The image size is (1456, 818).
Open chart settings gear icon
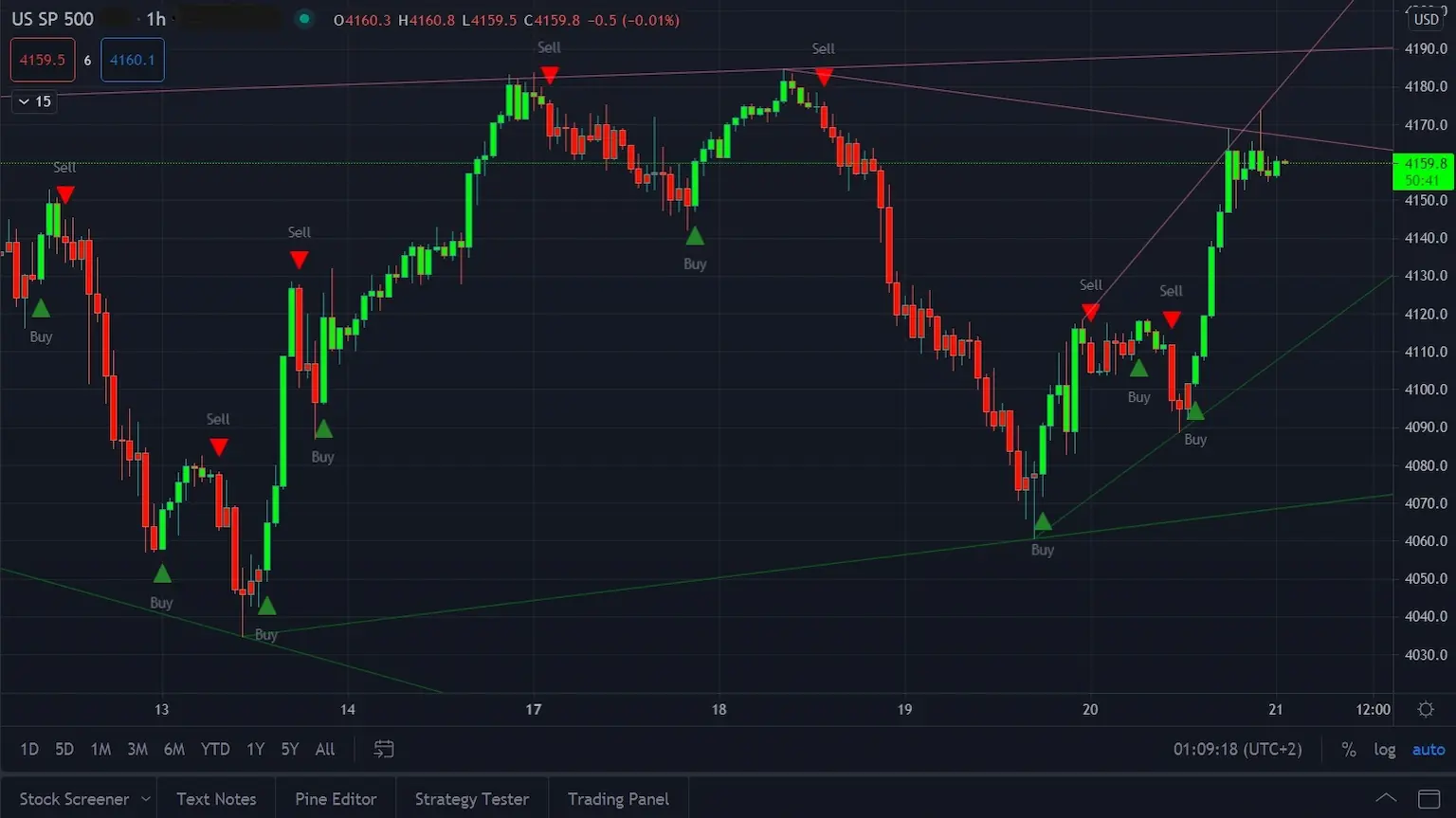click(1426, 709)
